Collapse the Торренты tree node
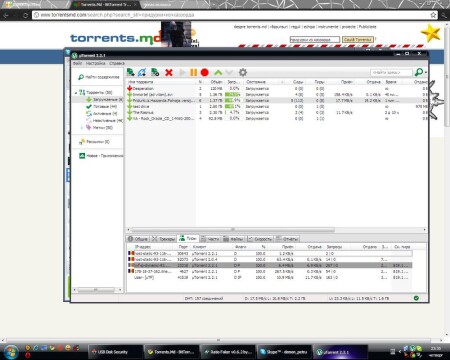Viewport: 450px width, 360px height. coord(76,93)
